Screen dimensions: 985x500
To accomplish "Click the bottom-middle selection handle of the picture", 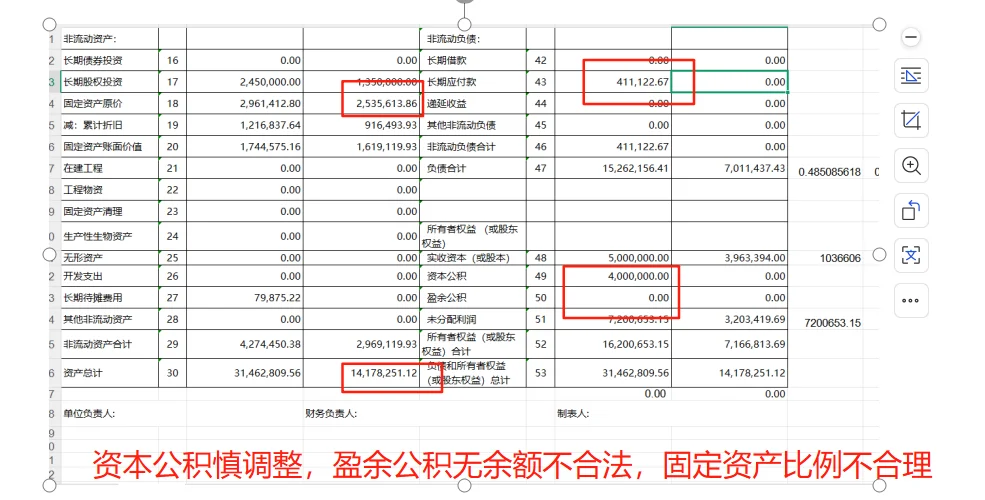I will pos(464,485).
